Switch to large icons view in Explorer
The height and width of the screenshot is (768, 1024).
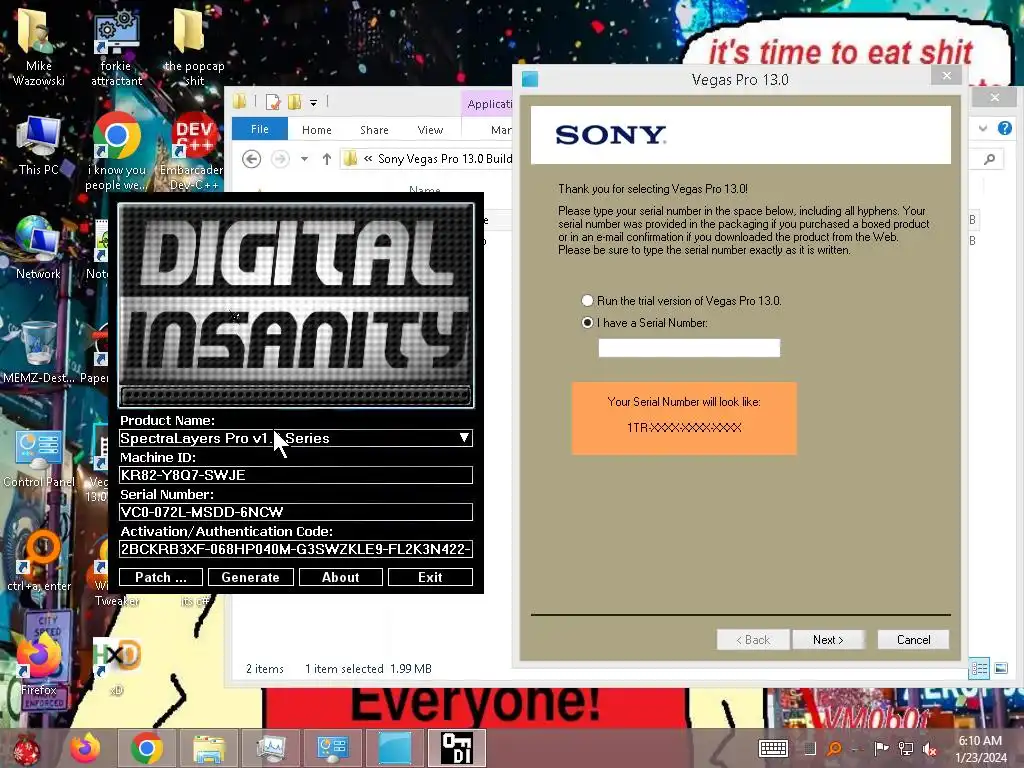tap(1001, 668)
